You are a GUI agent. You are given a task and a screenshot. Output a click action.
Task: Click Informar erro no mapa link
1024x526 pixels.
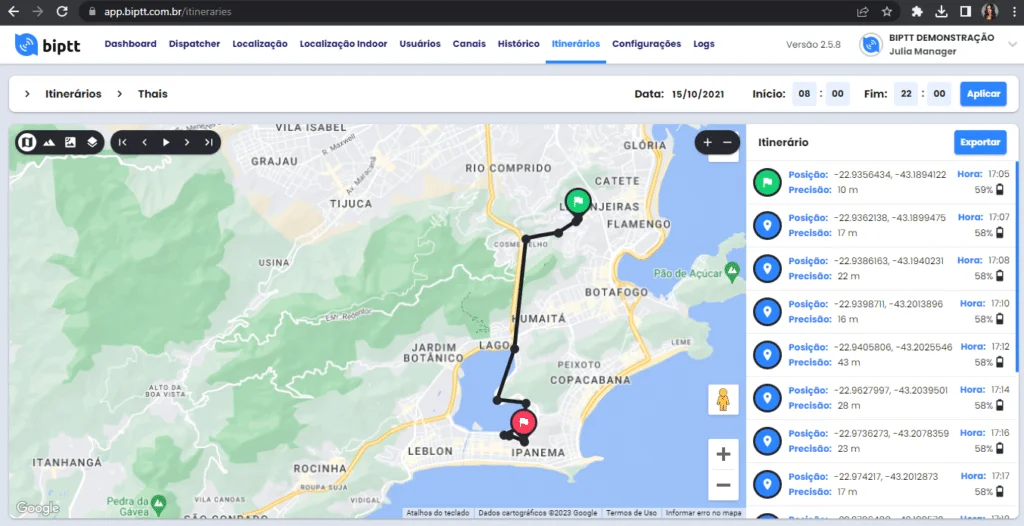pos(703,513)
